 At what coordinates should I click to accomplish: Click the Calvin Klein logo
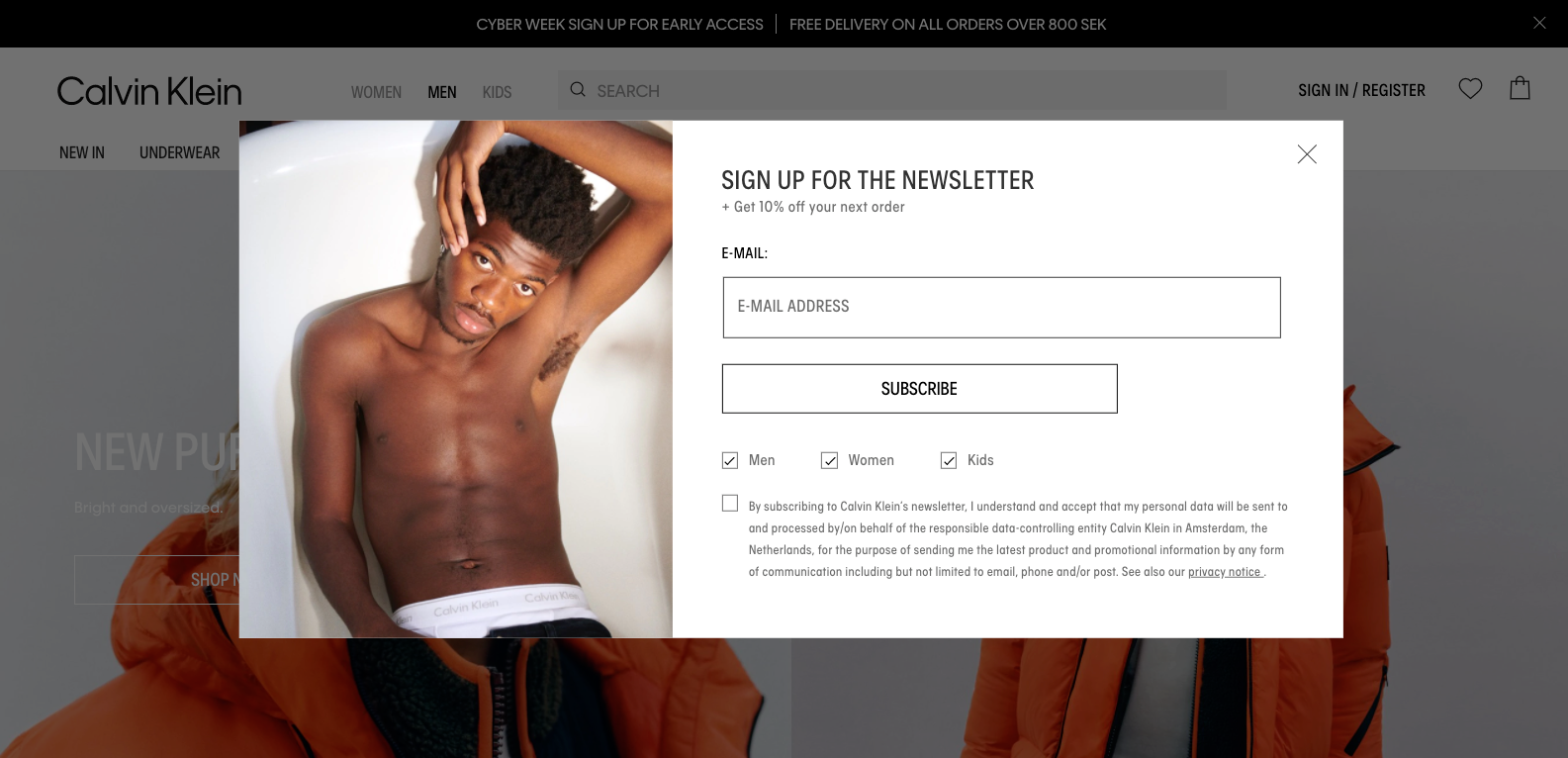click(149, 91)
